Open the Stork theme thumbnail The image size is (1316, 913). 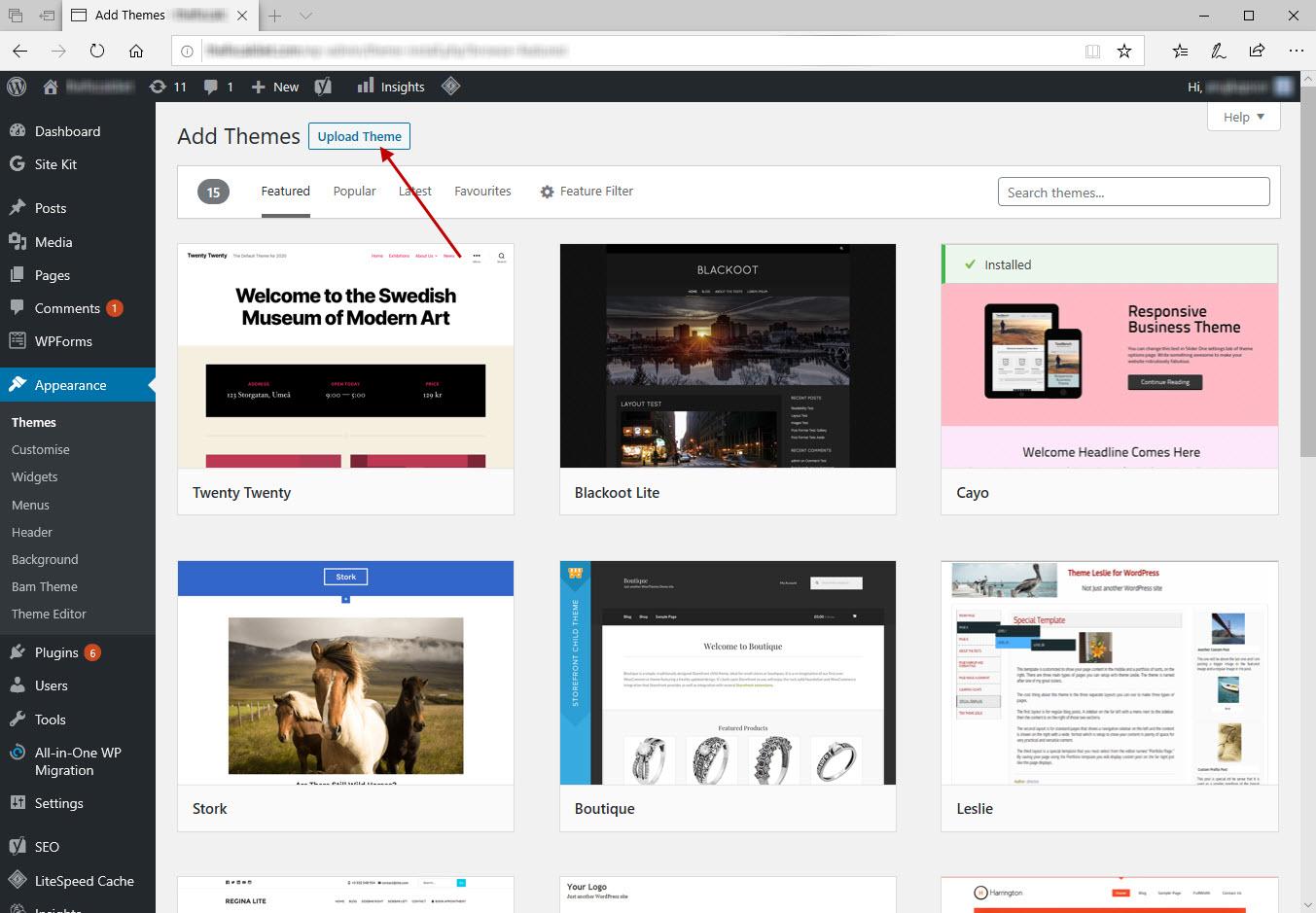pos(345,673)
